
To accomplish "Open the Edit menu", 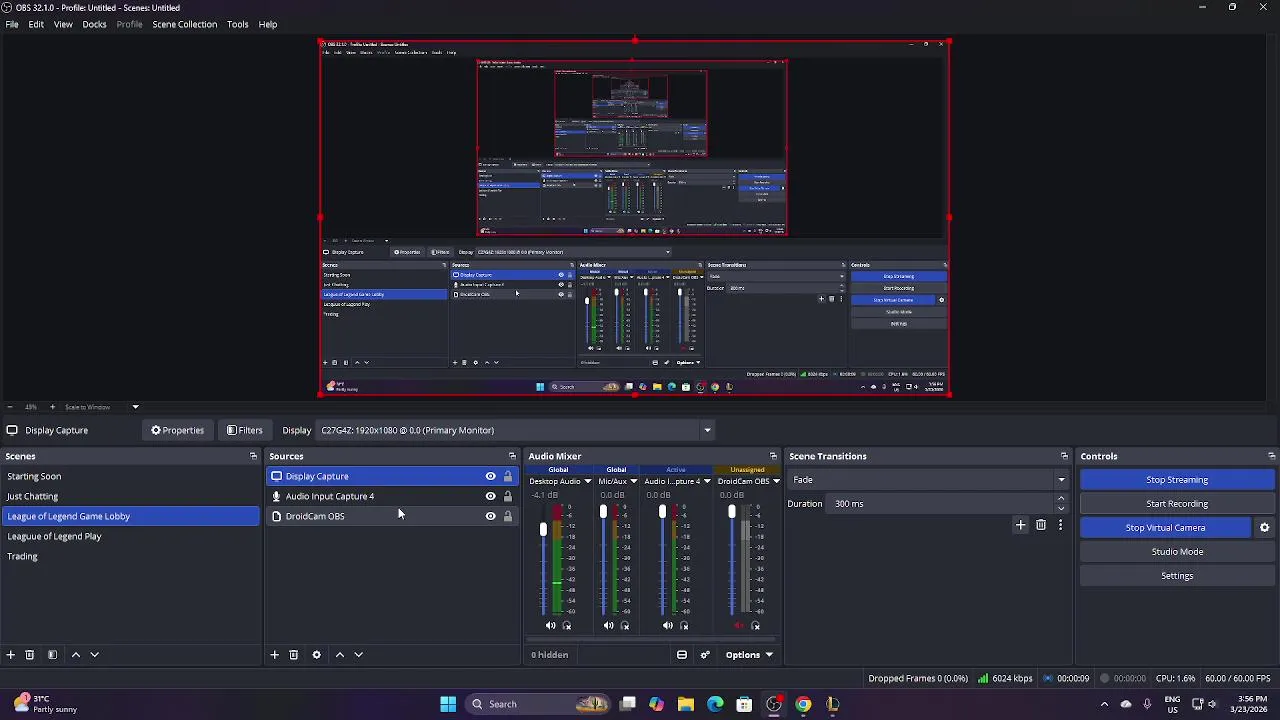I will [x=36, y=24].
